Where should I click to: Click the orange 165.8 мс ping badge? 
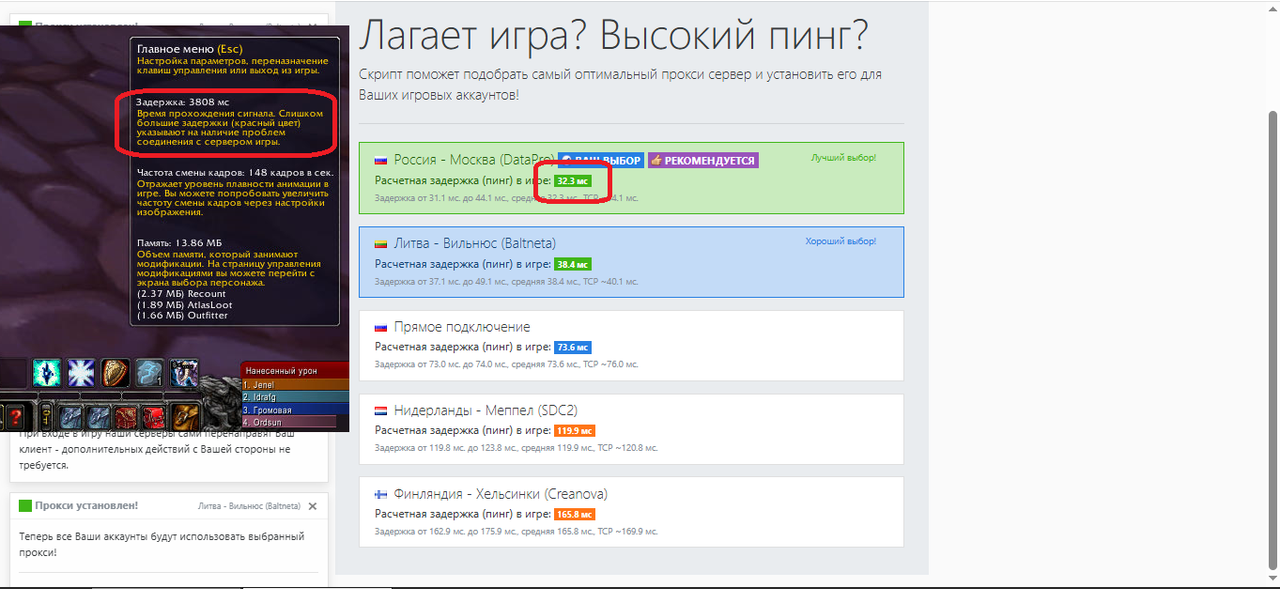[x=575, y=514]
